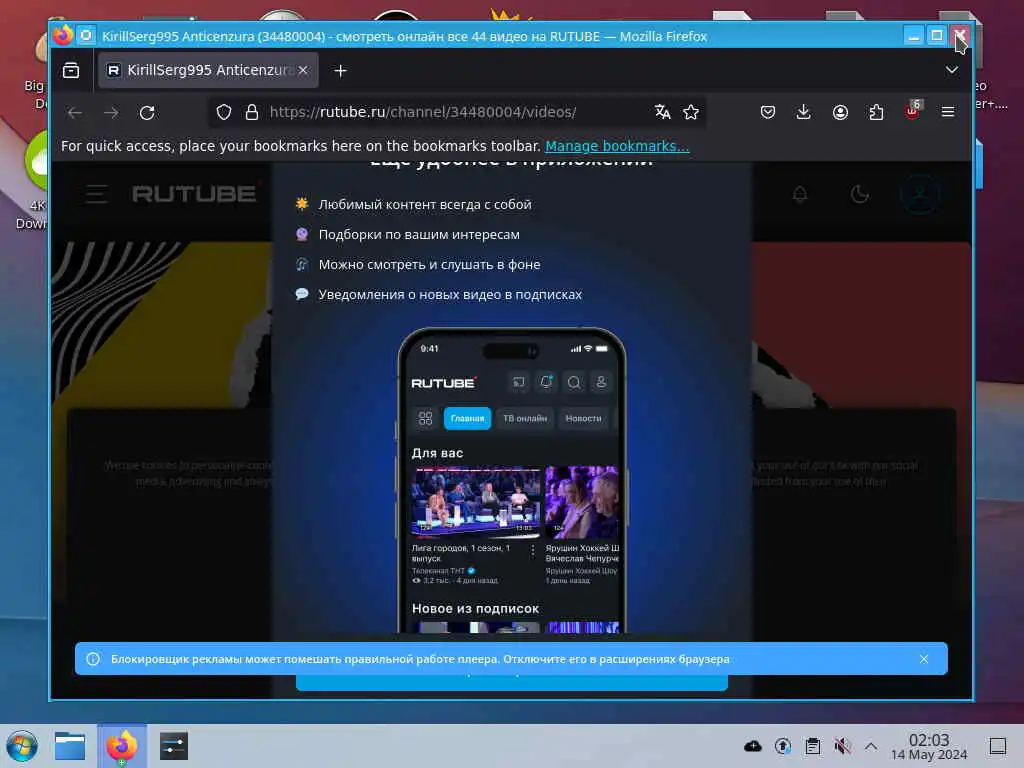Go forward one page in Firefox
The image size is (1024, 768).
click(x=112, y=112)
